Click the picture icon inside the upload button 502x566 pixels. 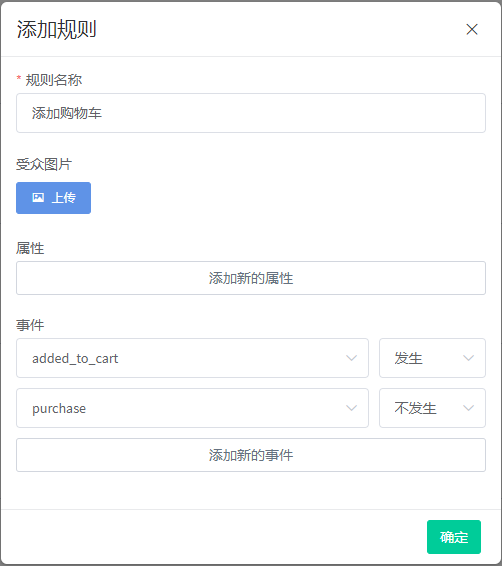click(38, 197)
